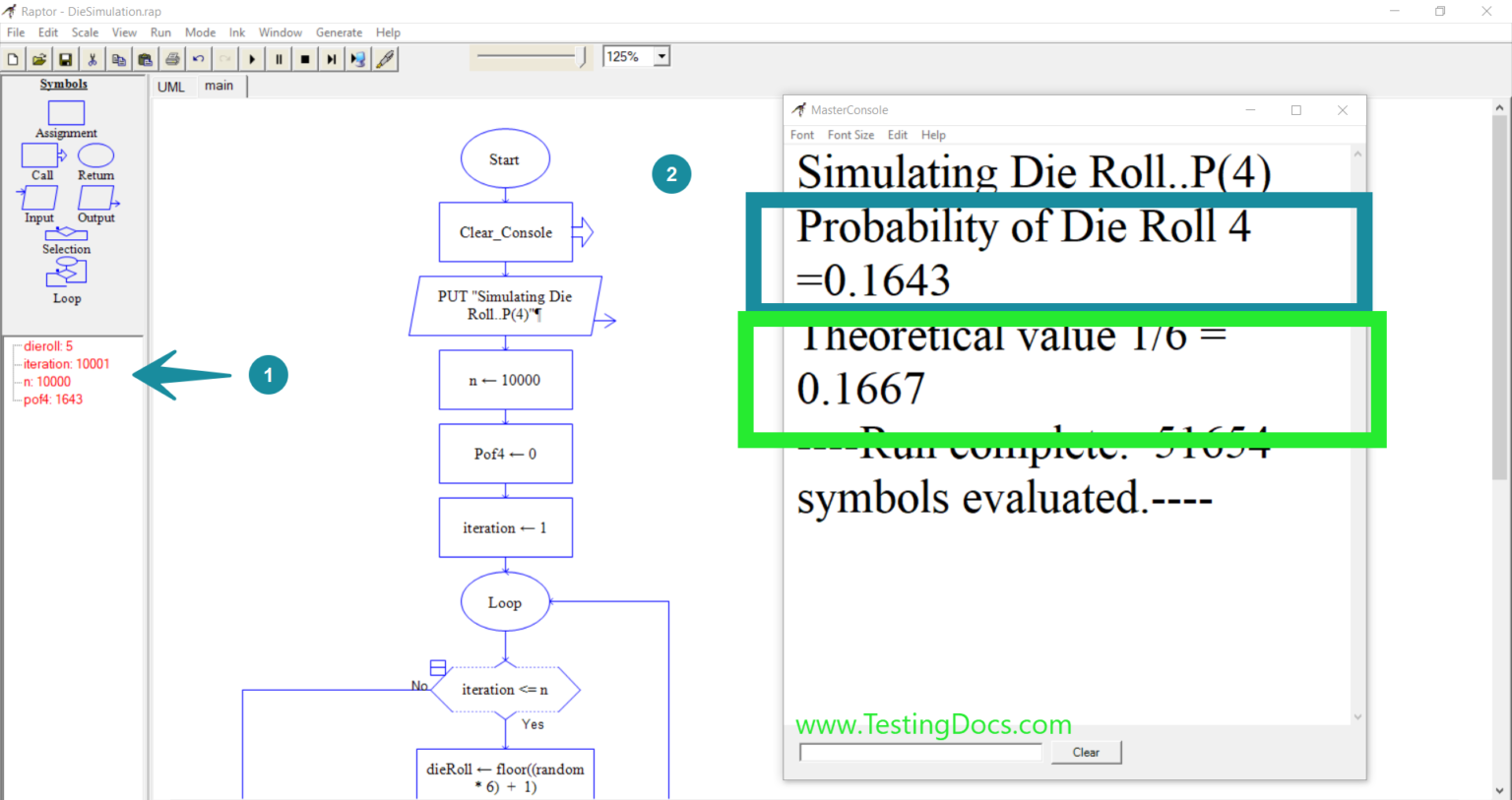This screenshot has width=1512, height=800.
Task: Switch to the UML tab
Action: (171, 87)
